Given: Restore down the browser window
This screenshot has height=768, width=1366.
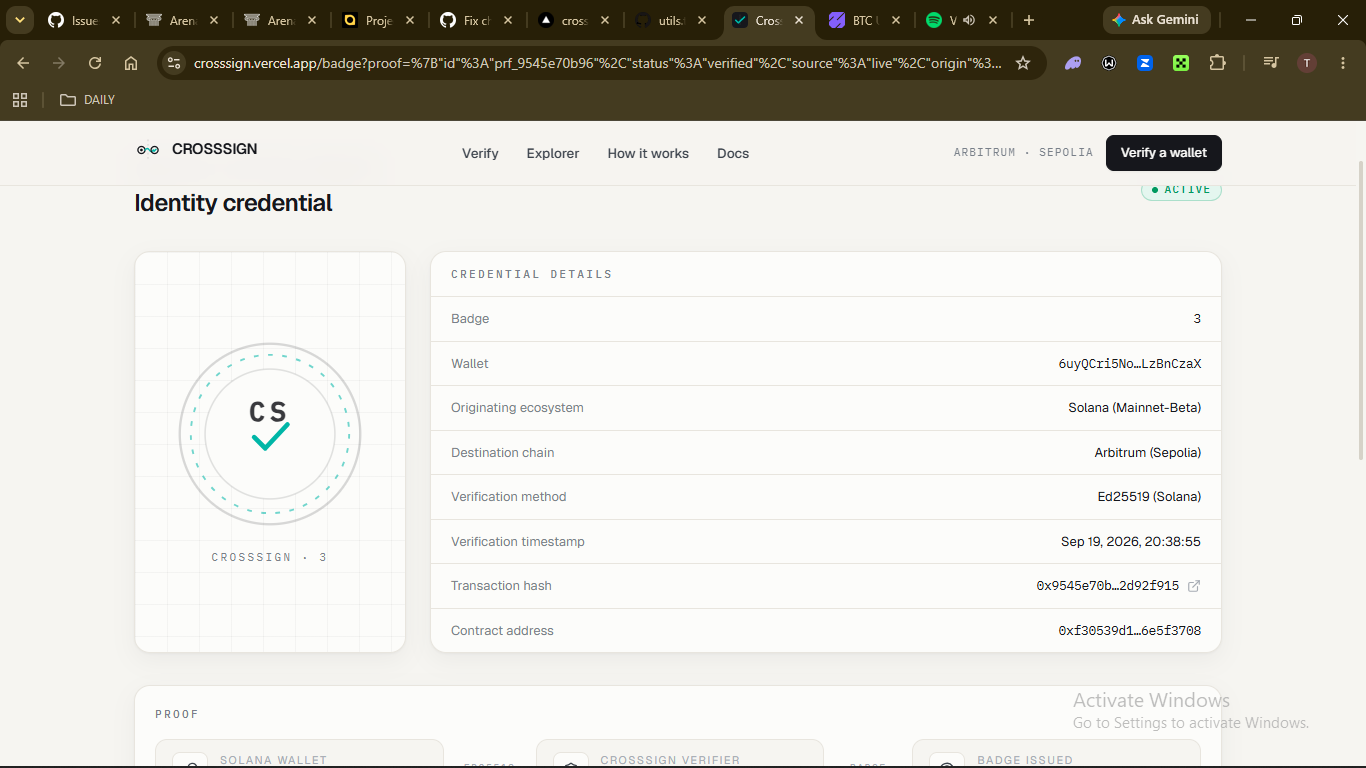Looking at the screenshot, I should [x=1297, y=20].
